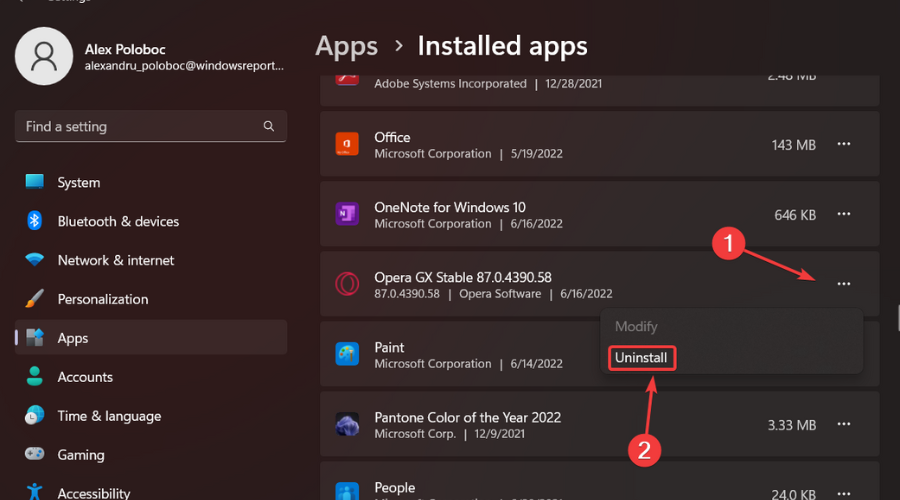Image resolution: width=900 pixels, height=500 pixels.
Task: Open Network & internet settings
Action: point(115,260)
